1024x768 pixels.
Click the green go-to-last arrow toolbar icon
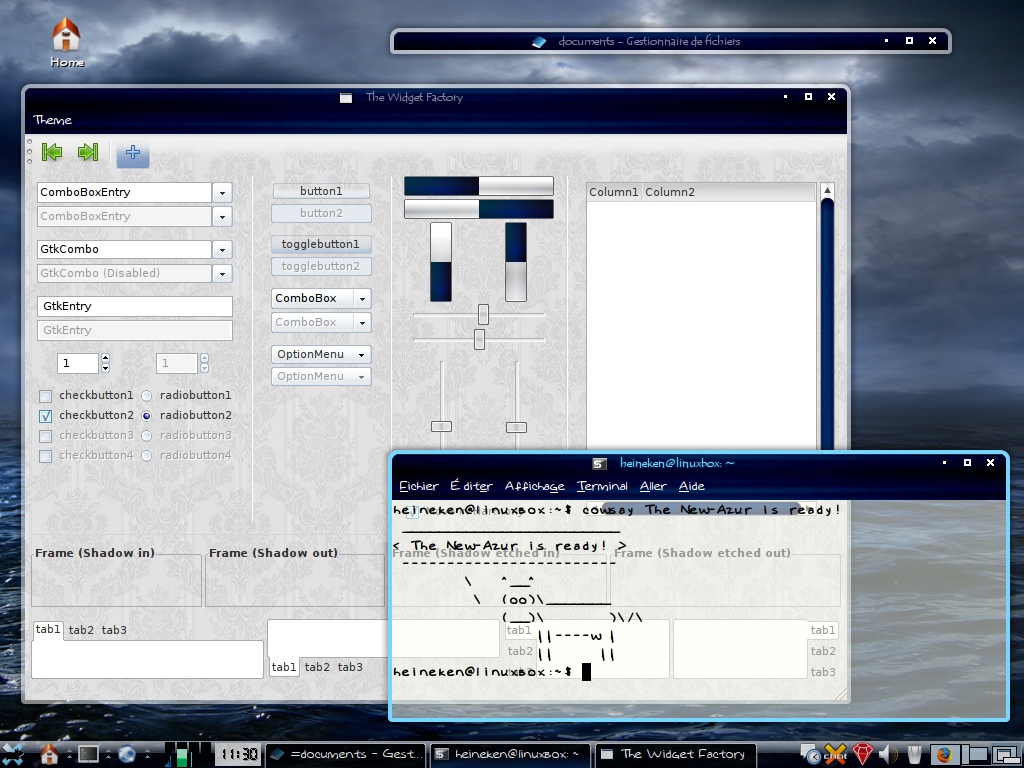point(88,152)
